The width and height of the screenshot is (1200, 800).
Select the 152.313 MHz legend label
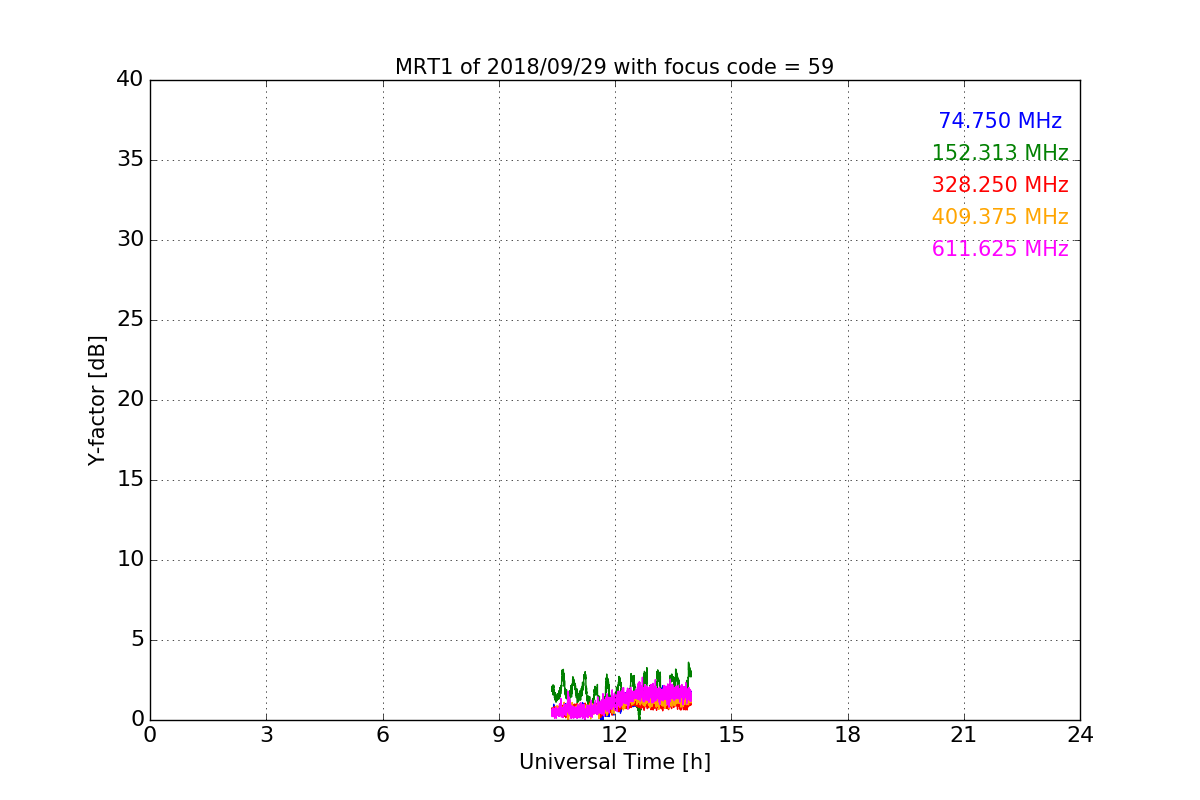pyautogui.click(x=1000, y=153)
